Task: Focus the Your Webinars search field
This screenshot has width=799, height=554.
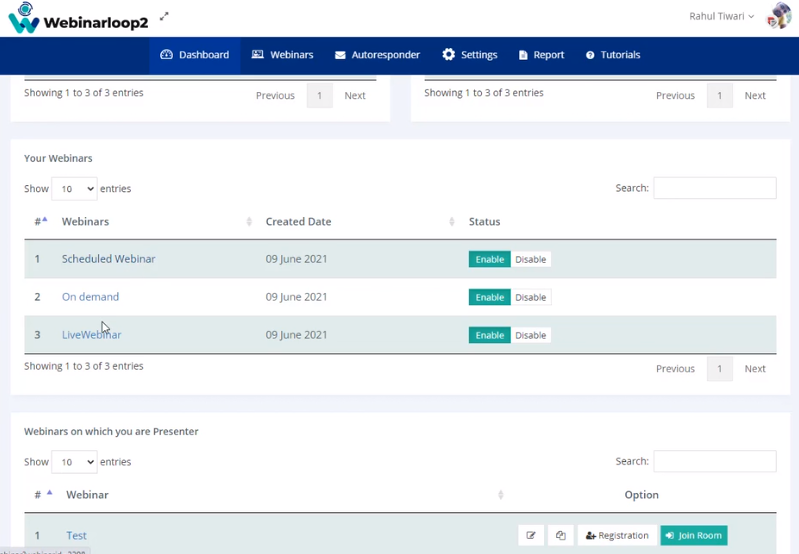Action: [x=715, y=188]
